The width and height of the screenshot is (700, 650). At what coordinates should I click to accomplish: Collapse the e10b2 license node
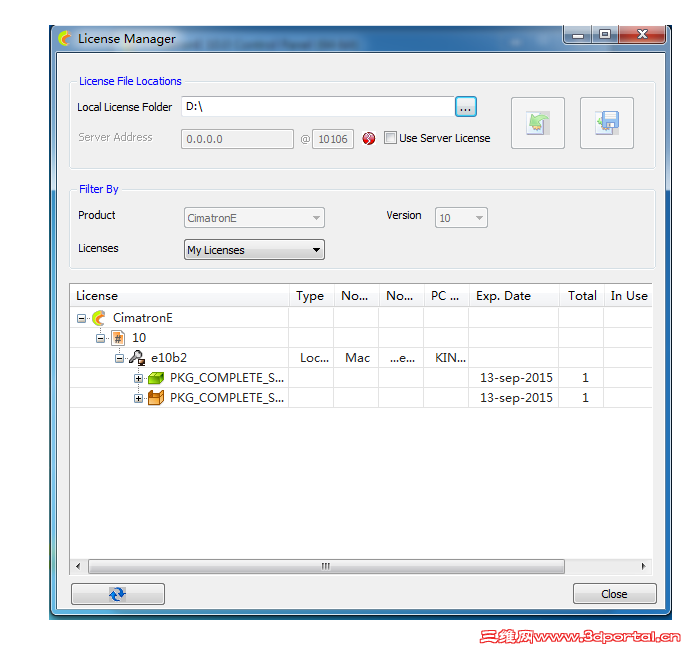(x=119, y=358)
